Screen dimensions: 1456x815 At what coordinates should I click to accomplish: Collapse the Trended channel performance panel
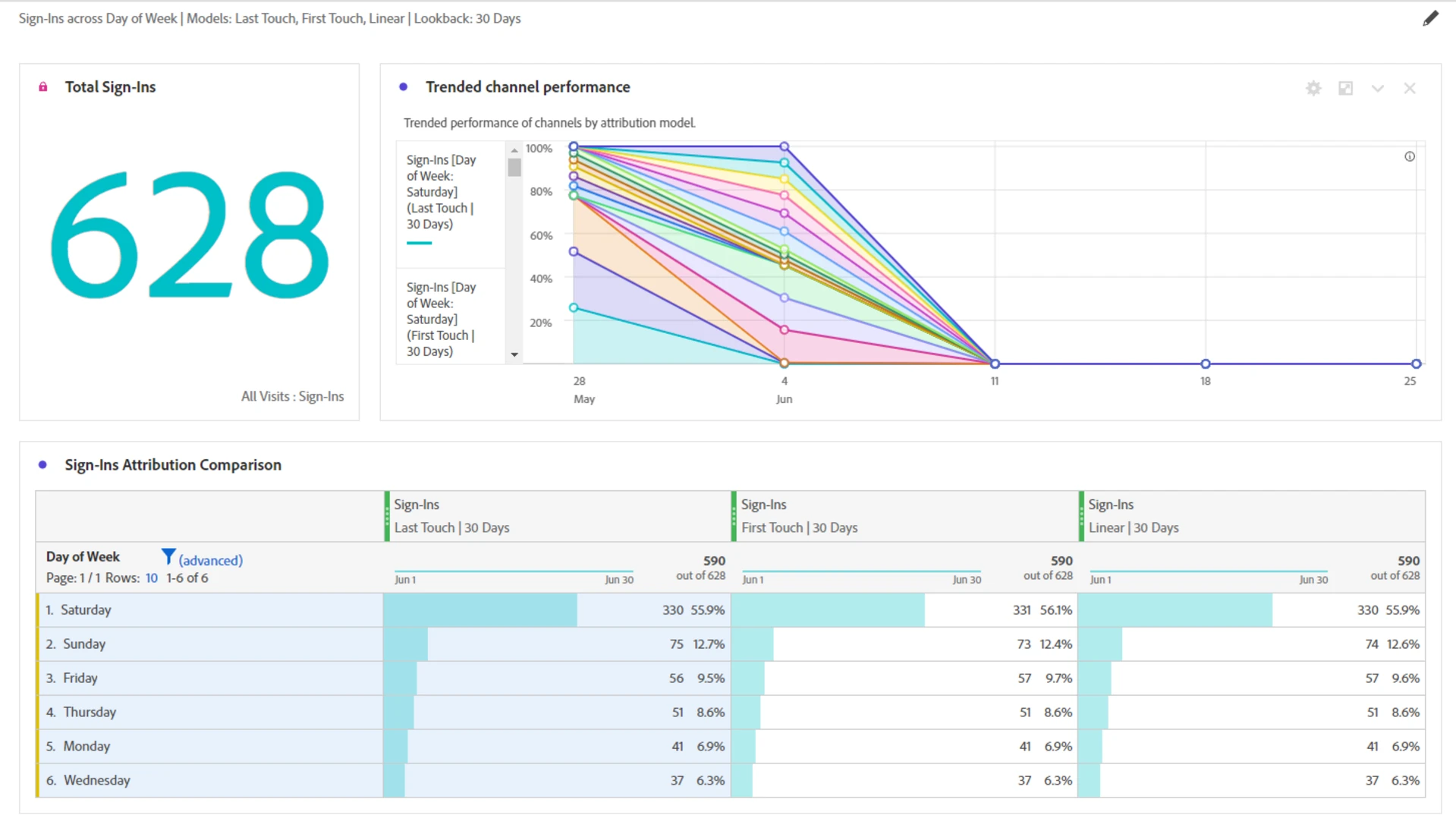(x=1377, y=89)
